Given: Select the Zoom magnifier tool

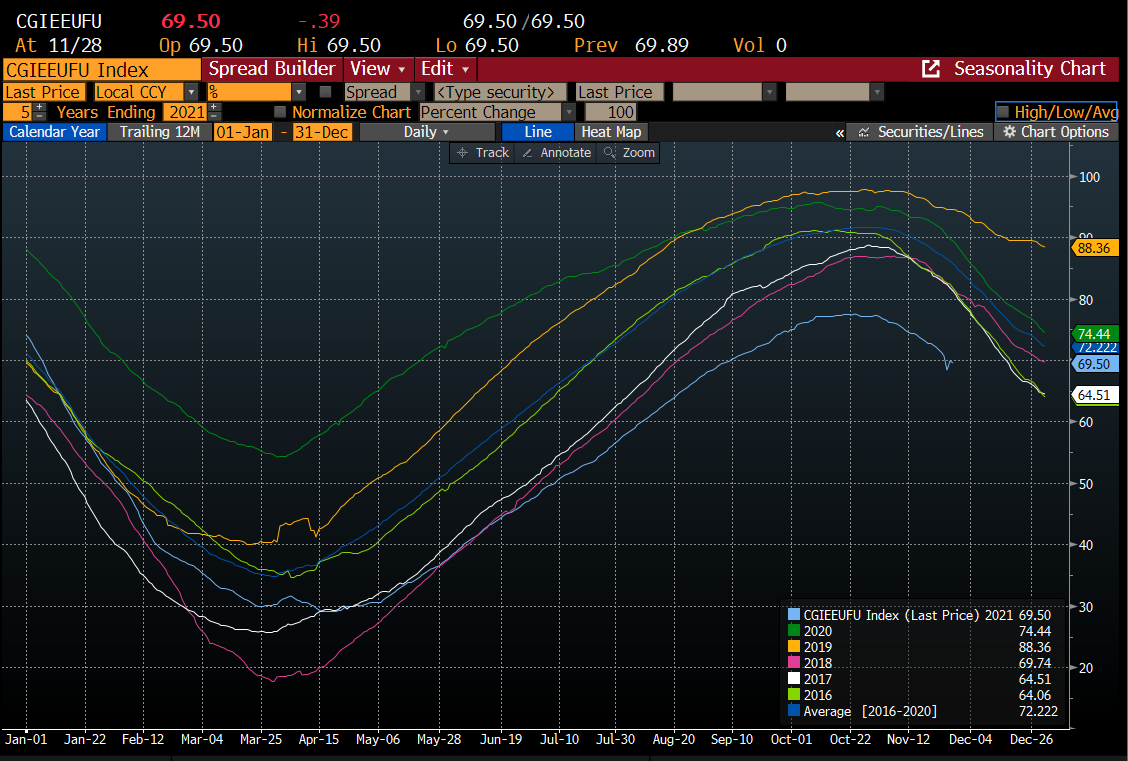Looking at the screenshot, I should [x=628, y=153].
